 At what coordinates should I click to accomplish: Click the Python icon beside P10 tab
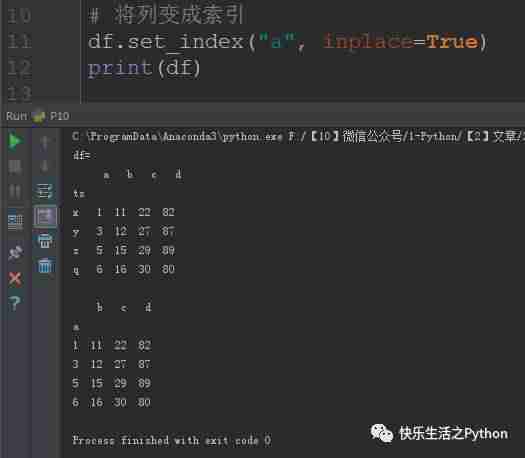[39, 116]
